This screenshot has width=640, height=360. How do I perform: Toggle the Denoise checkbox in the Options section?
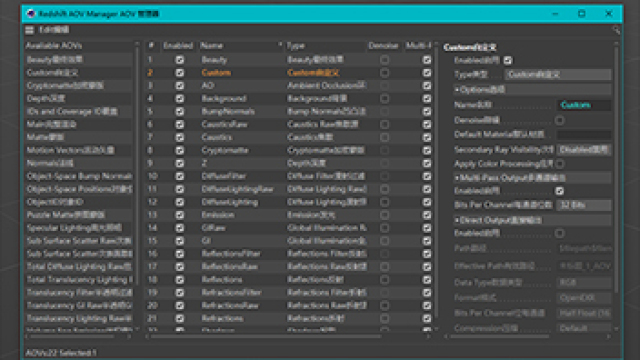click(560, 120)
